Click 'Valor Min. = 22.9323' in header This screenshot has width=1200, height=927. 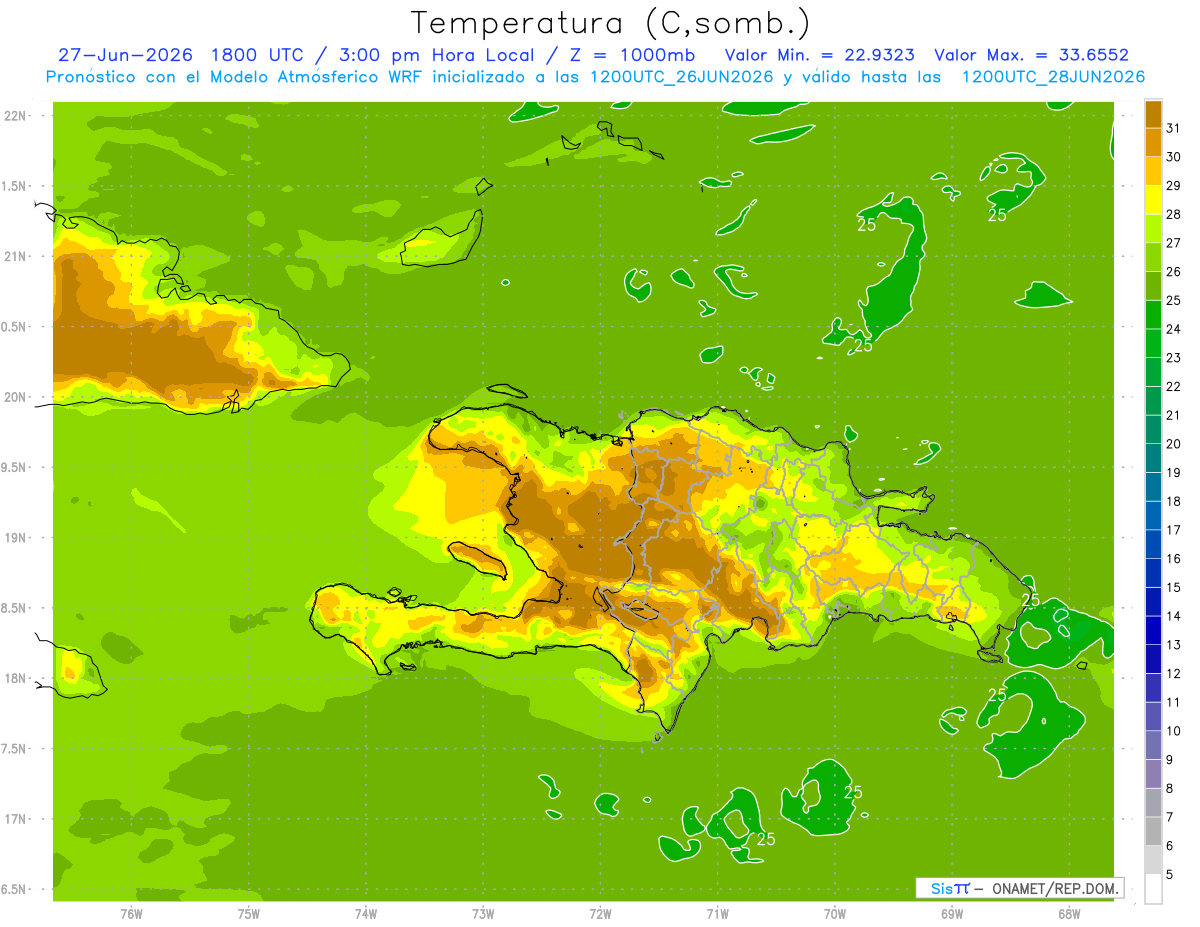(x=819, y=55)
